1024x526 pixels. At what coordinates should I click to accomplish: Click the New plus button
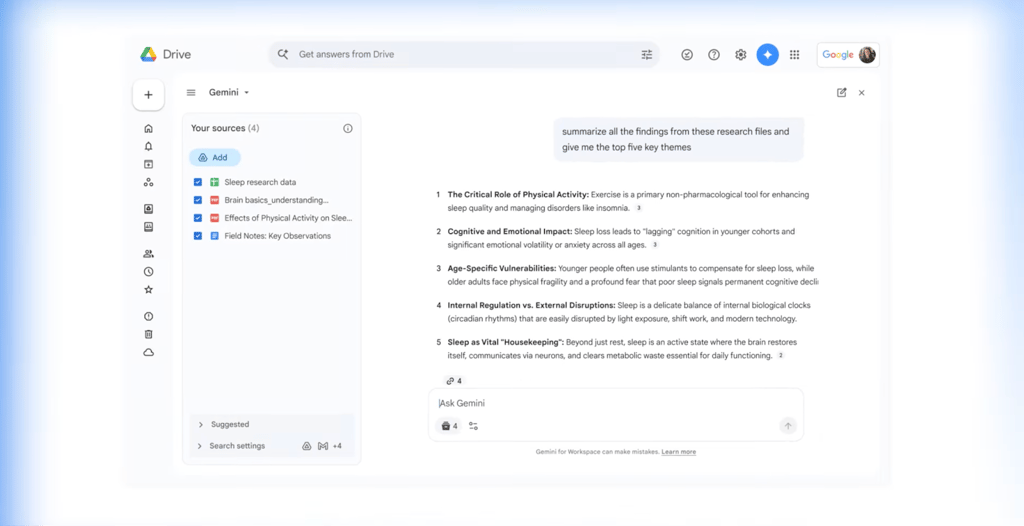pyautogui.click(x=148, y=95)
